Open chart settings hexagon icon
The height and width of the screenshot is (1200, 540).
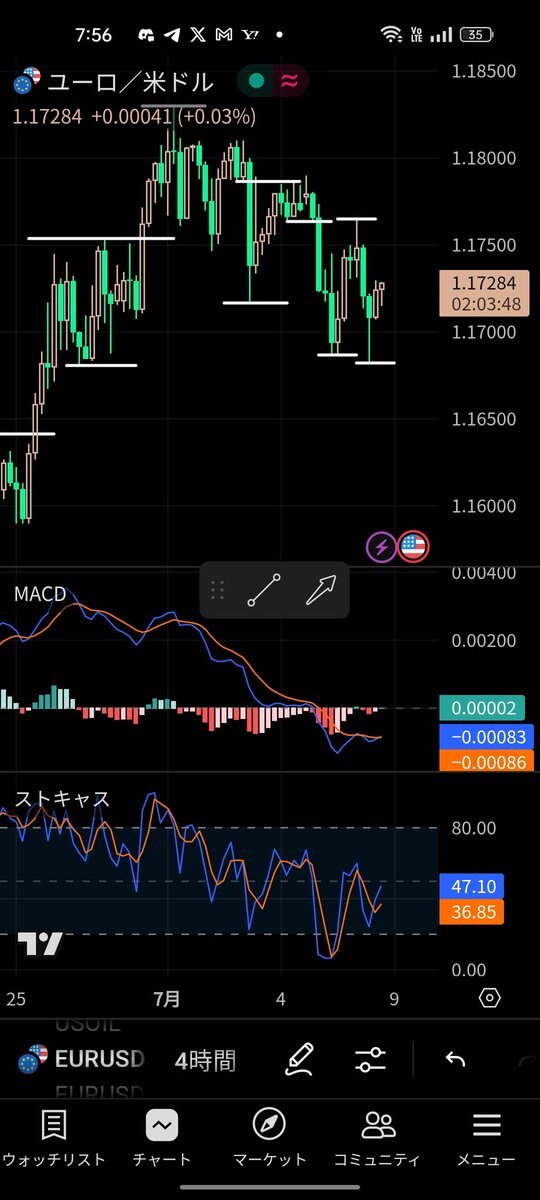[489, 997]
